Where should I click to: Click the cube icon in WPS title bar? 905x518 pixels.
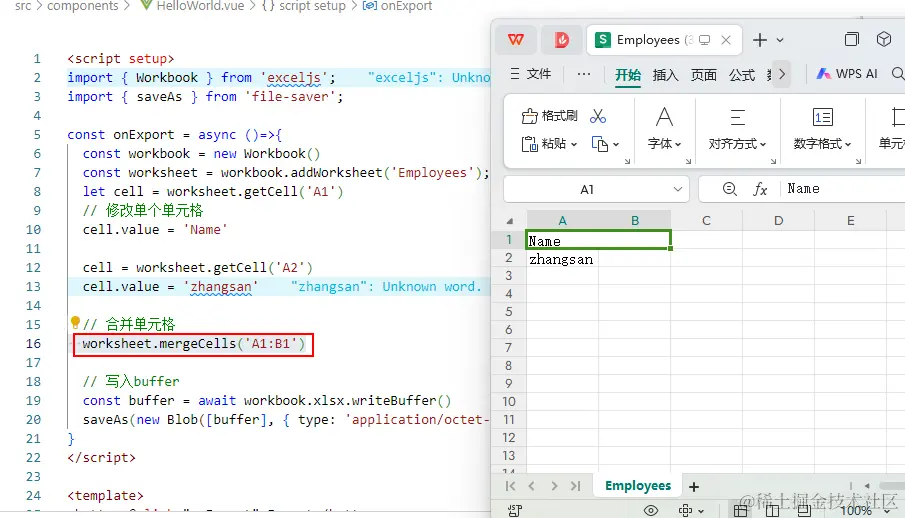tap(884, 39)
